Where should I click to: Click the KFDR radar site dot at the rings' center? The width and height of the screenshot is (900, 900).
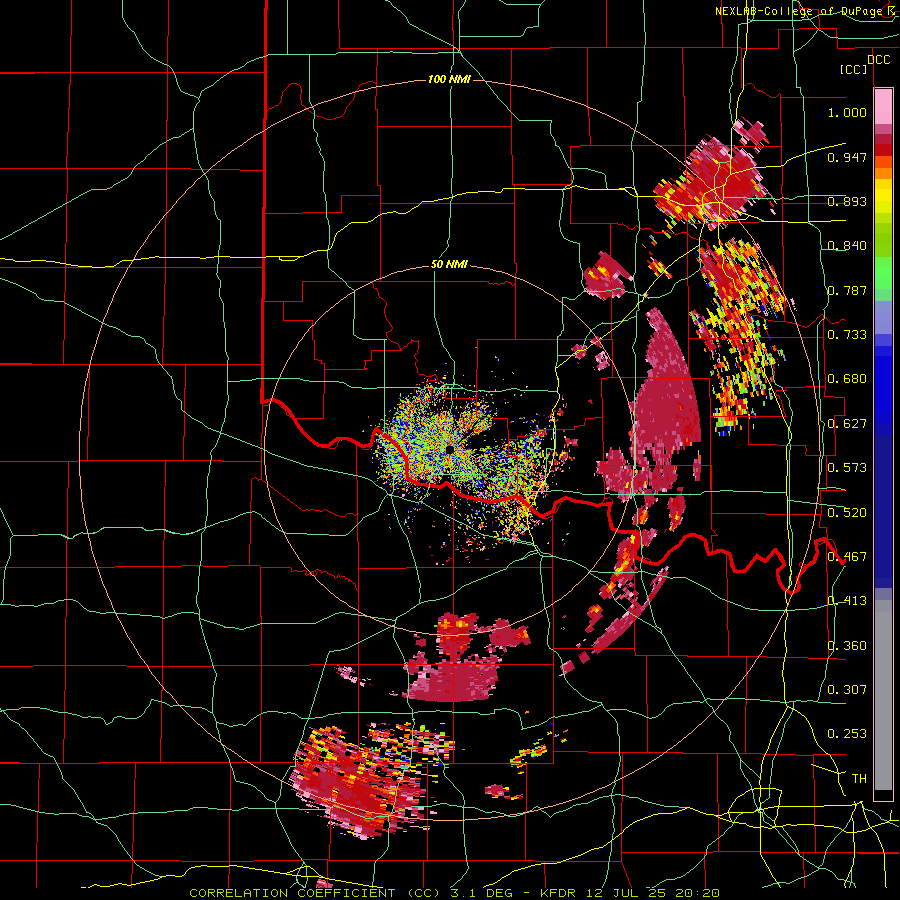[449, 449]
